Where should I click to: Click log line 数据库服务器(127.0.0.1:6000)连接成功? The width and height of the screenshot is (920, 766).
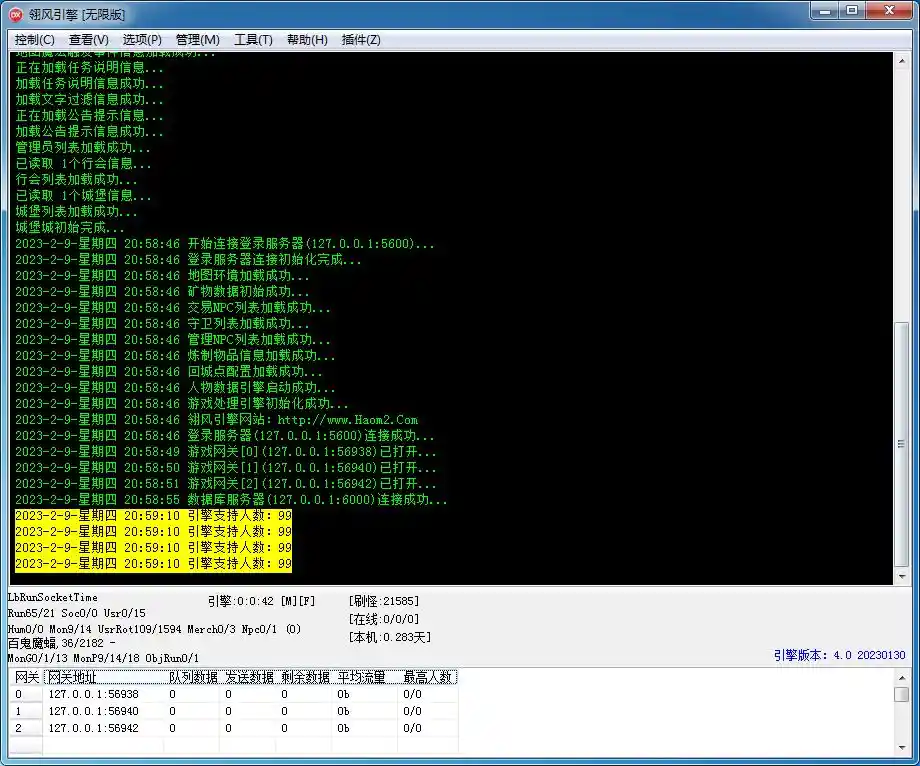pyautogui.click(x=231, y=500)
